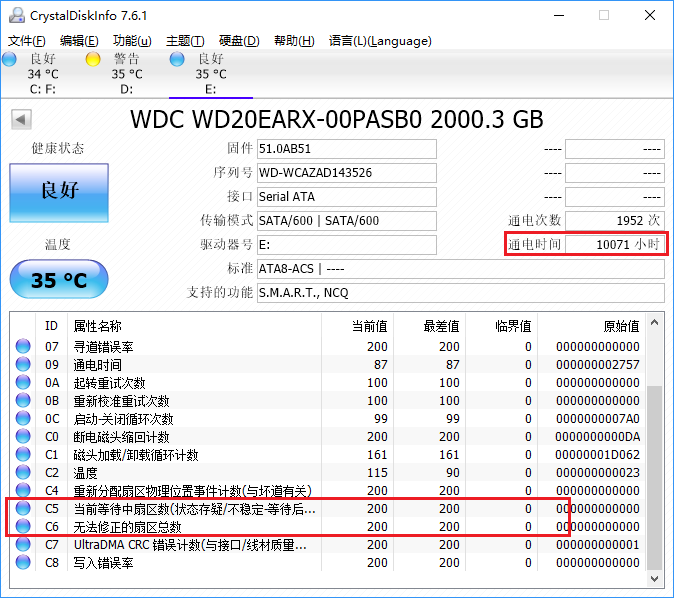Click the status icon of row C2
Image resolution: width=674 pixels, height=598 pixels.
click(23, 472)
